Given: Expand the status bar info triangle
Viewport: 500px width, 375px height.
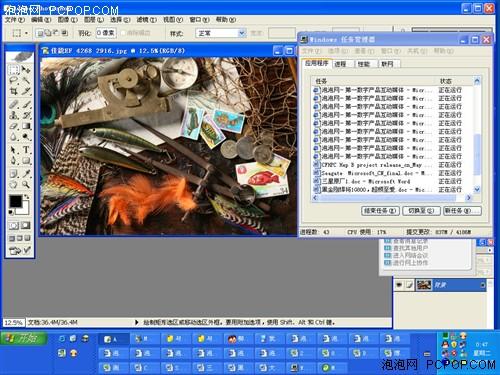Looking at the screenshot, I should tap(136, 322).
